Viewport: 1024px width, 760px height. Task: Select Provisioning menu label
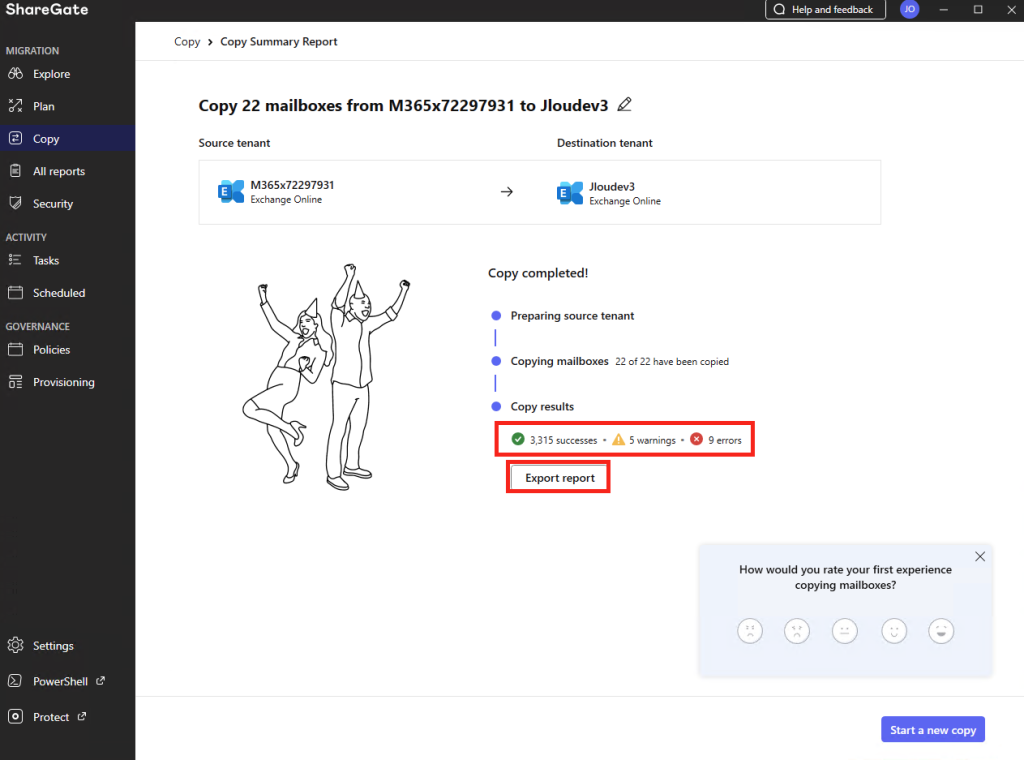click(x=64, y=382)
